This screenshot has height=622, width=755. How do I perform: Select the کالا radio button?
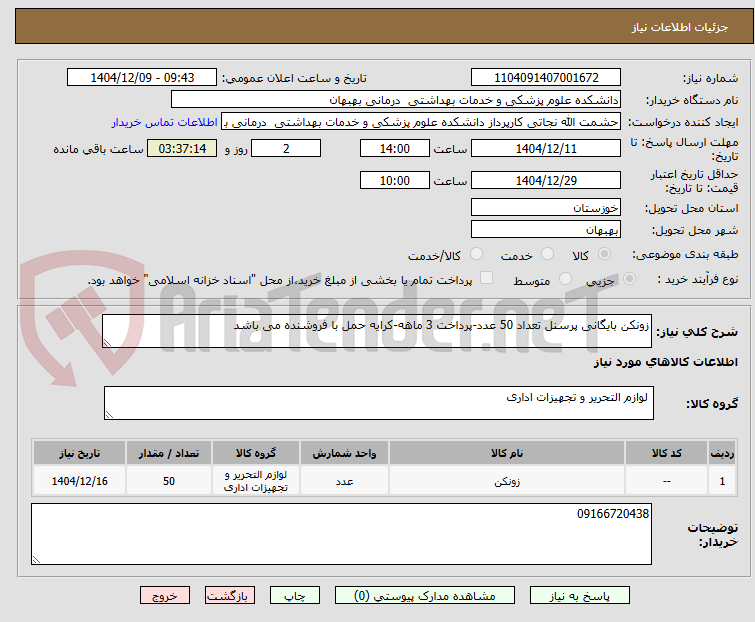[604, 254]
